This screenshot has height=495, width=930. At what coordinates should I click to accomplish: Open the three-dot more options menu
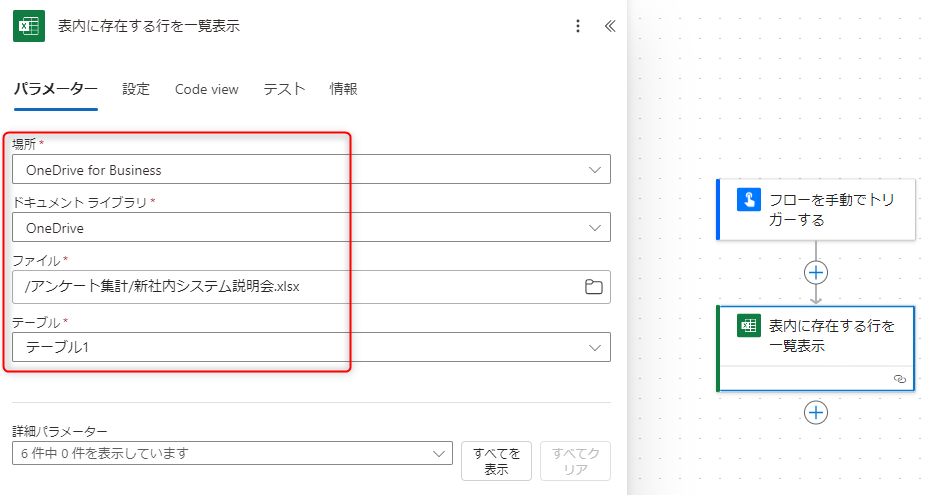click(578, 26)
